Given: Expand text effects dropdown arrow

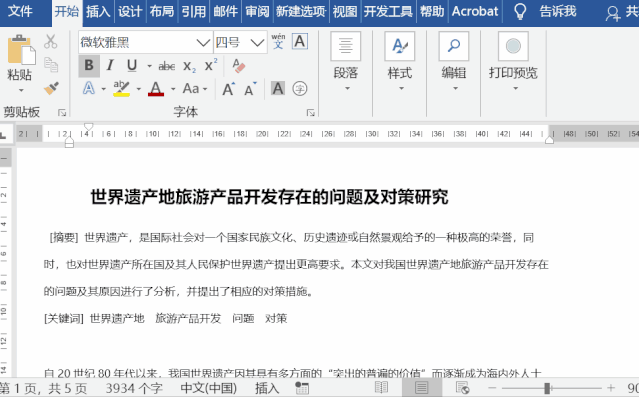Looking at the screenshot, I should 104,89.
